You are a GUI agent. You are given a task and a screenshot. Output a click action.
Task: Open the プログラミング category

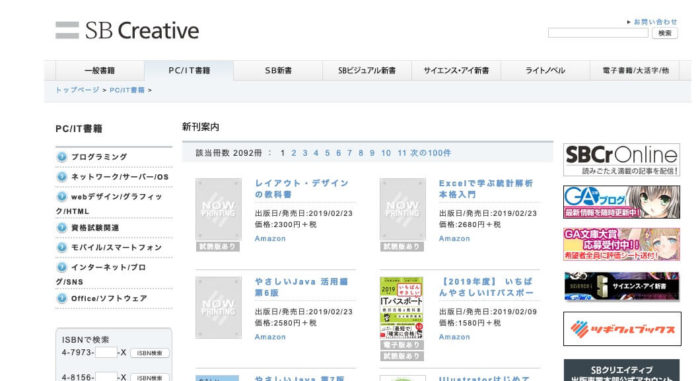[99, 157]
